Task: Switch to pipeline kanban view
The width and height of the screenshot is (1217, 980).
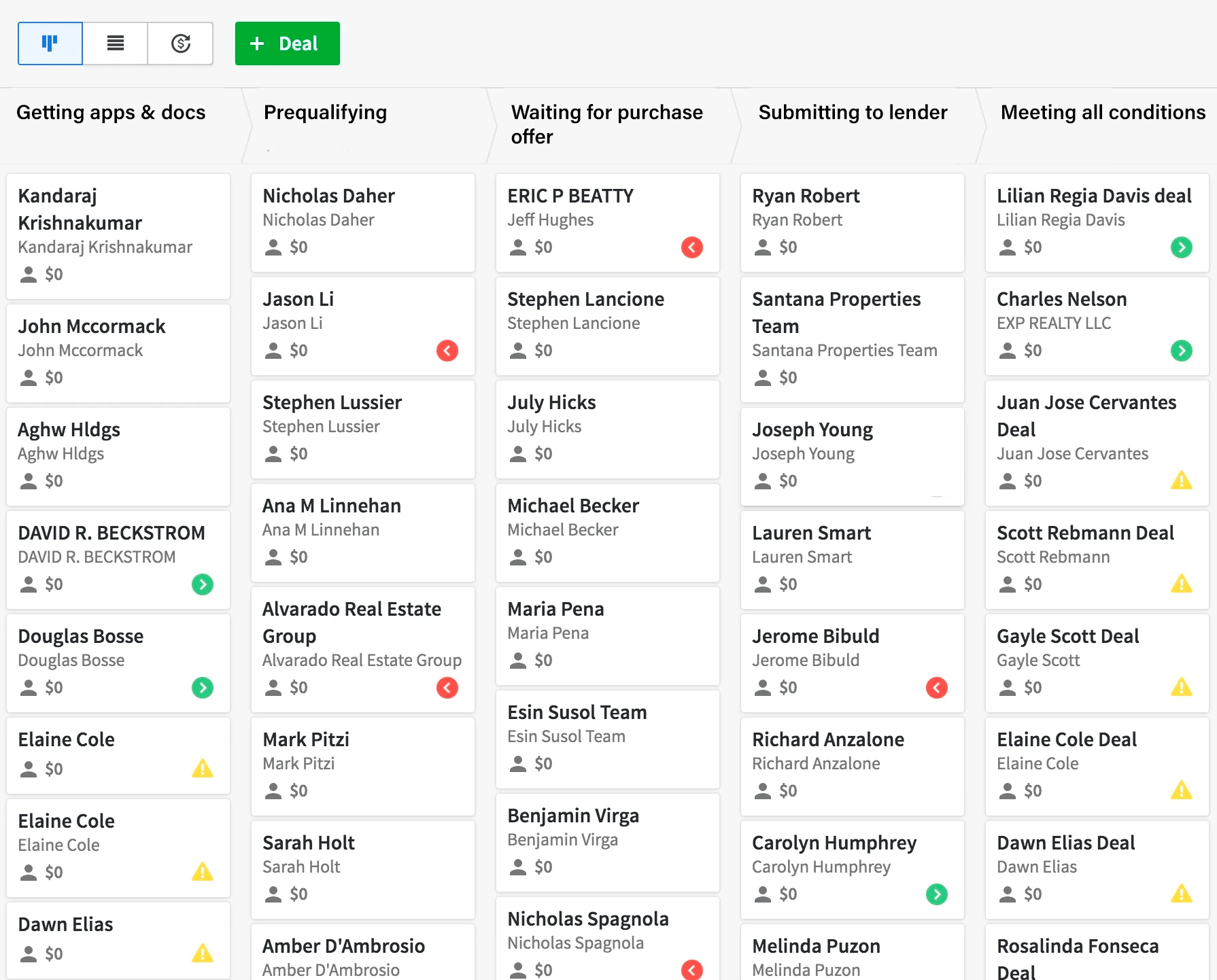Action: tap(50, 43)
